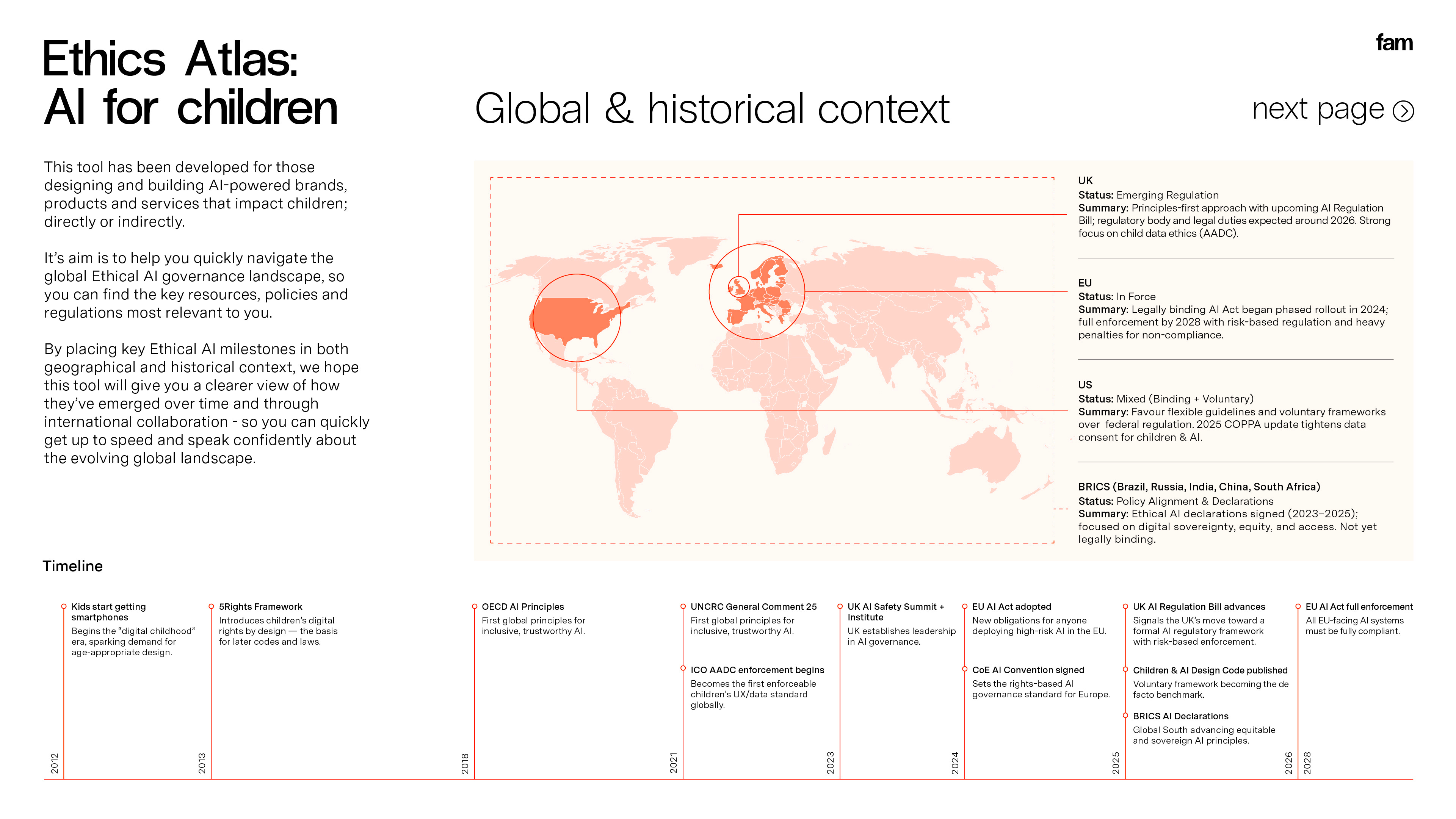Click the EU AI Act adopted marker
The width and height of the screenshot is (1456, 819).
coord(965,606)
